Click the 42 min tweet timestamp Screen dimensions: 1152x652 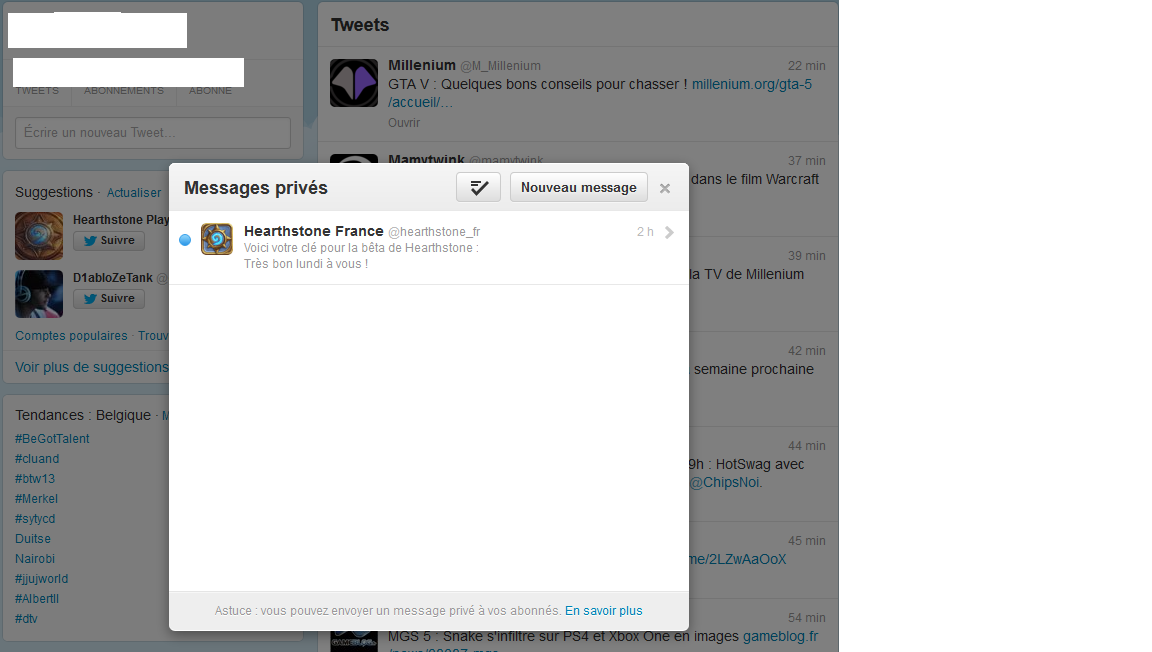pyautogui.click(x=807, y=351)
